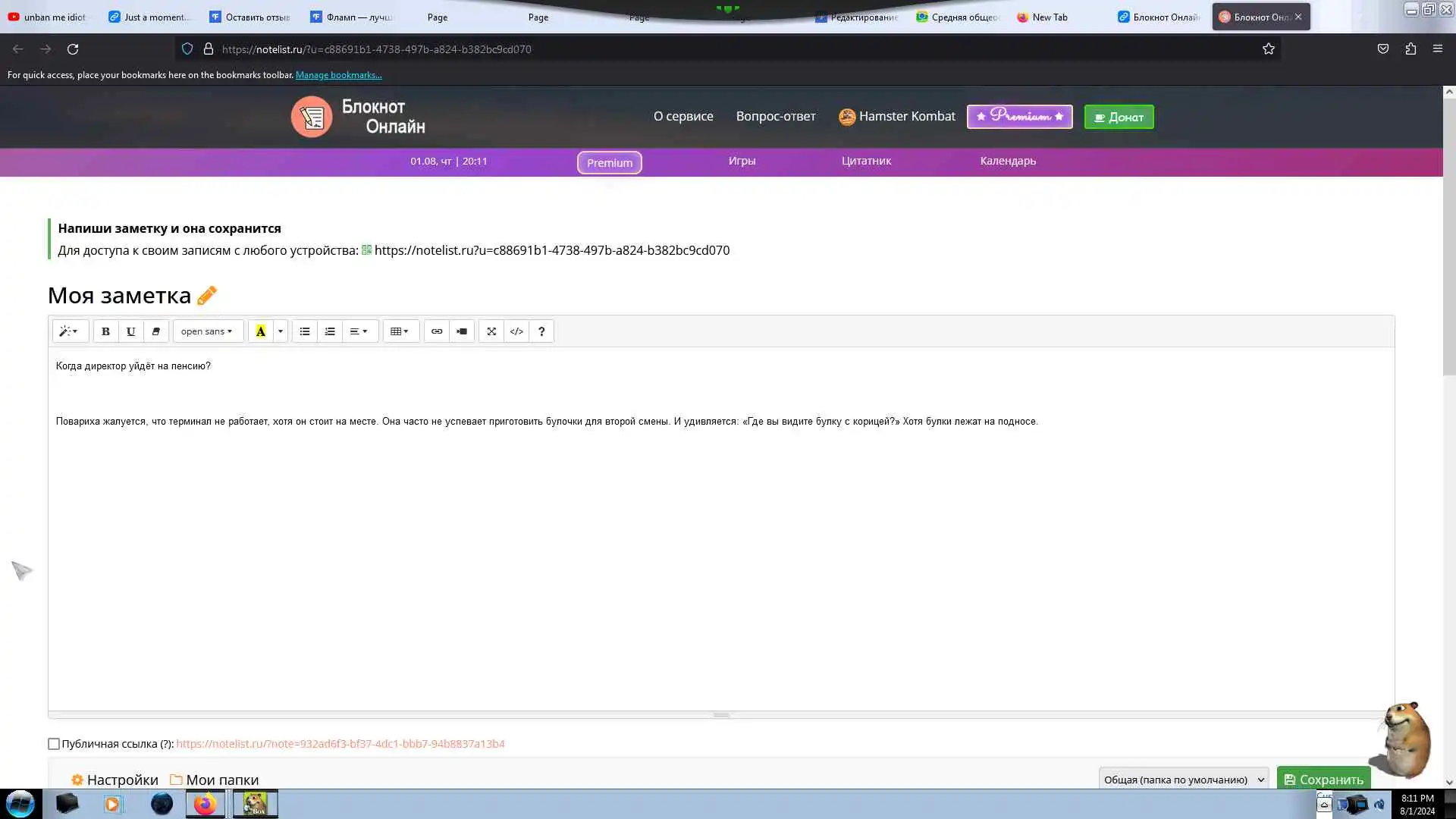Apply the yellow highlight color swatch

[260, 331]
